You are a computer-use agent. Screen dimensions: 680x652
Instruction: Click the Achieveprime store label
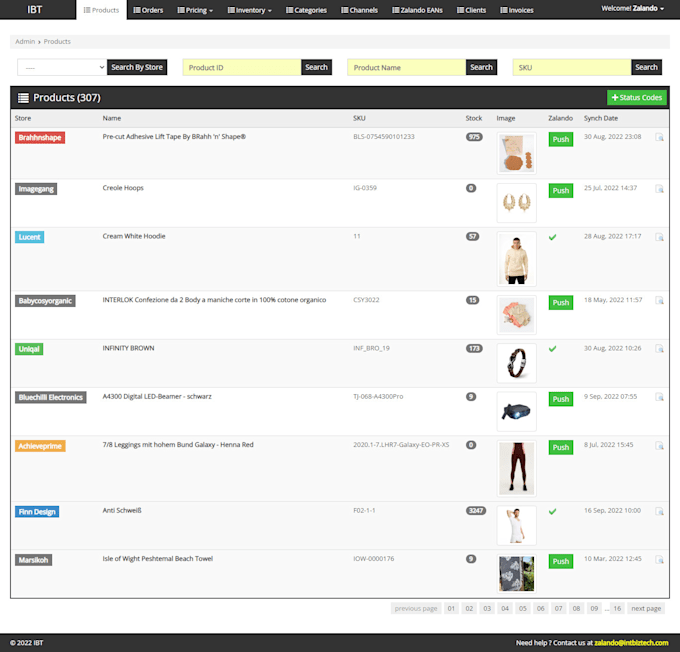pyautogui.click(x=40, y=446)
